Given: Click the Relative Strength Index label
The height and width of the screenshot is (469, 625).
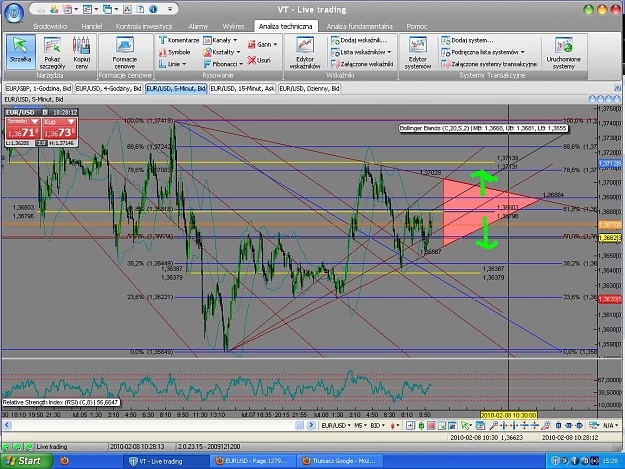Looking at the screenshot, I should tap(61, 402).
